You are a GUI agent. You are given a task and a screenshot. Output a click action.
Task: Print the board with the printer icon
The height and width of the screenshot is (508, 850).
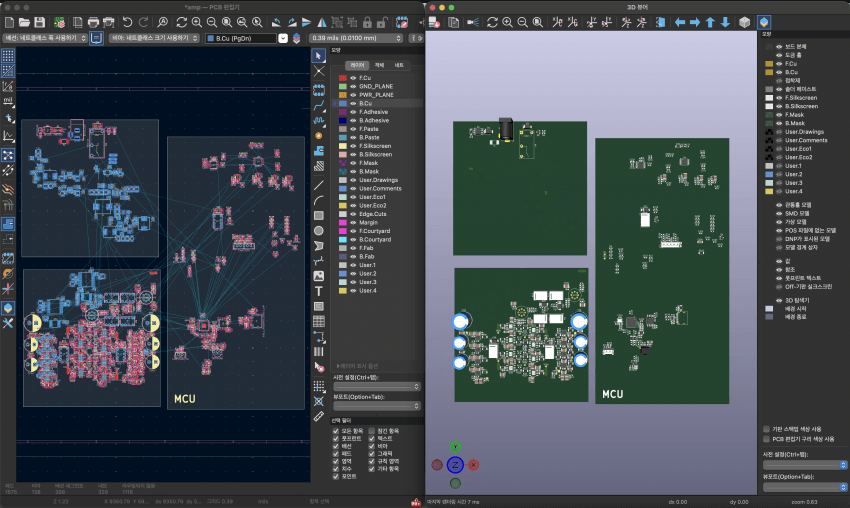pos(93,22)
